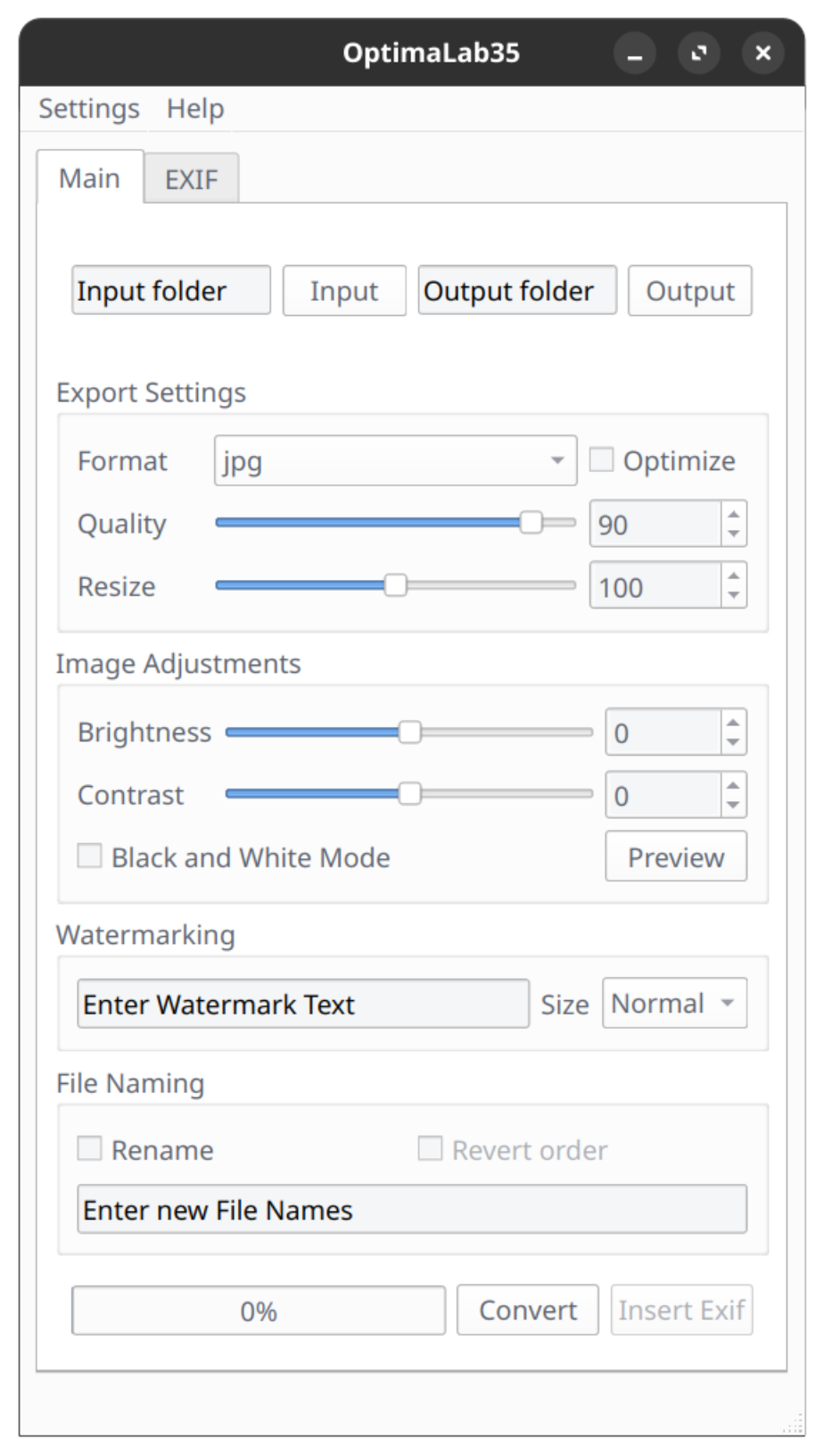This screenshot has width=824, height=1456.
Task: Open the Help menu
Action: [195, 109]
